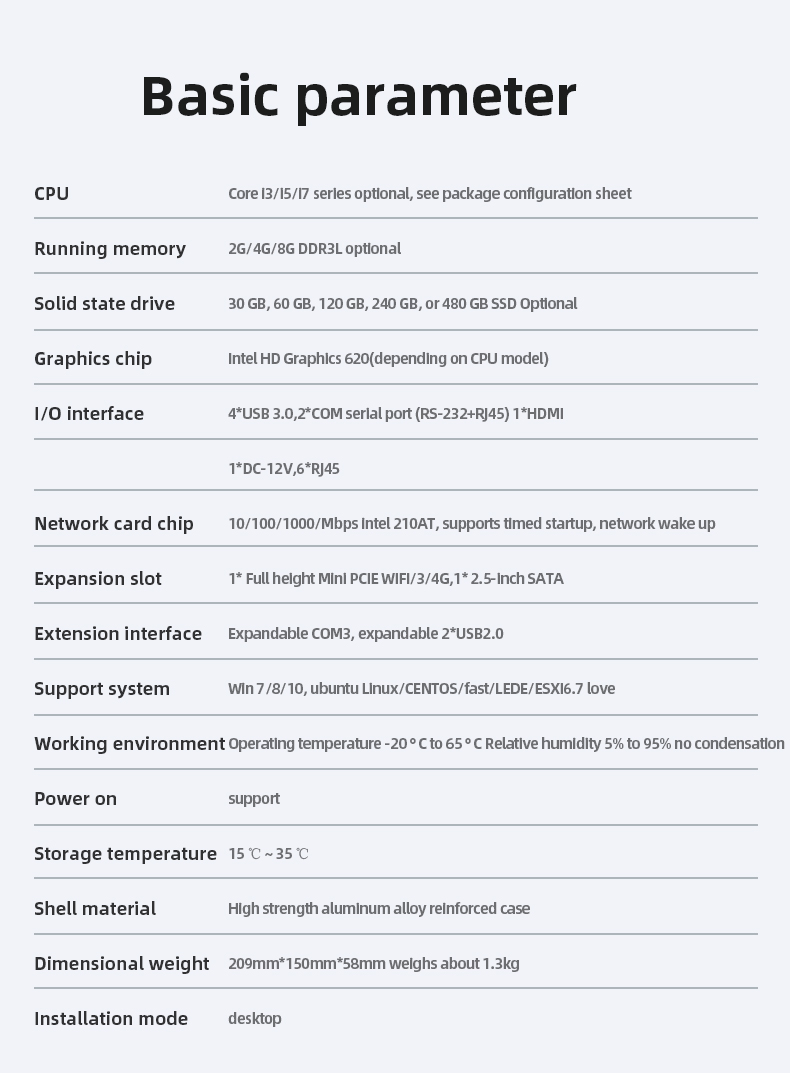Click the Expandable COM3 value text
This screenshot has height=1073, width=790.
pos(365,633)
